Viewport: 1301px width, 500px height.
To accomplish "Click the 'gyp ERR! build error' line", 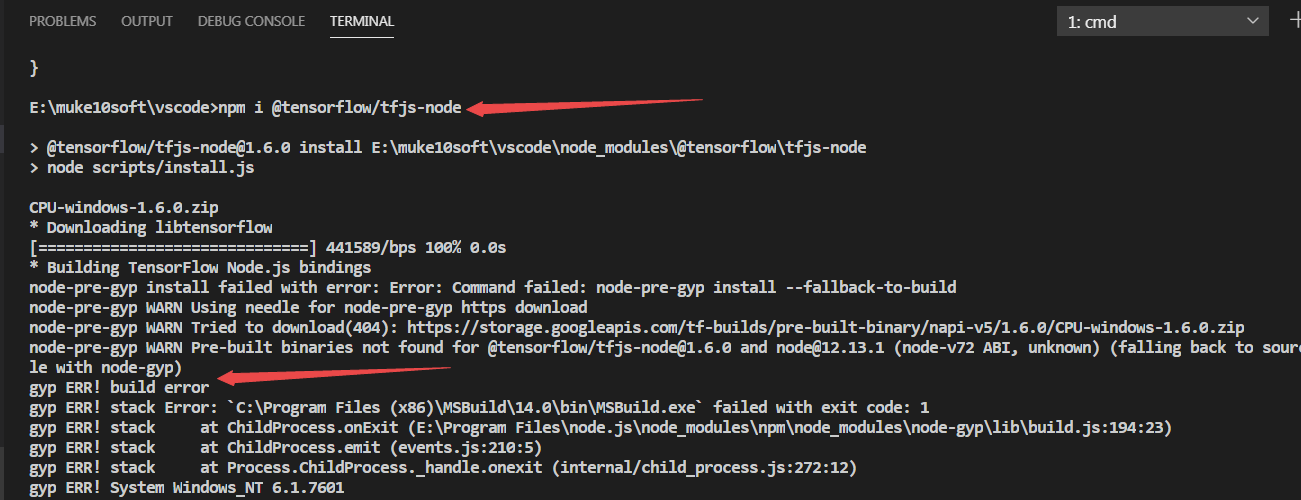I will [x=119, y=387].
